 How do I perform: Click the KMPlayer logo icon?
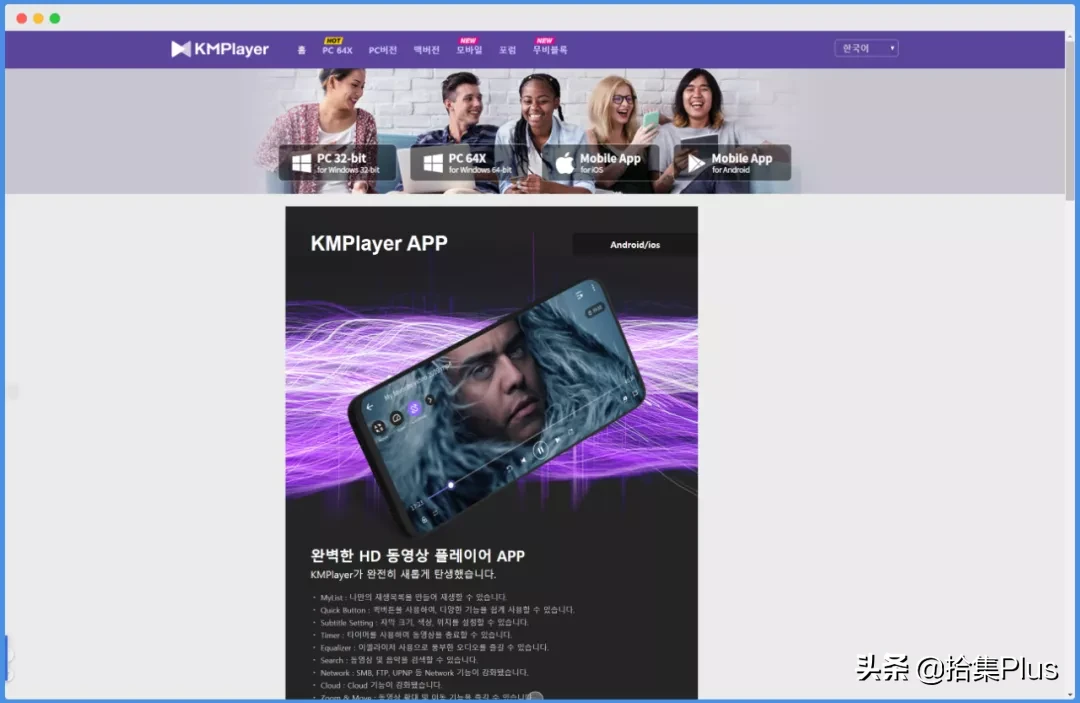pyautogui.click(x=181, y=49)
